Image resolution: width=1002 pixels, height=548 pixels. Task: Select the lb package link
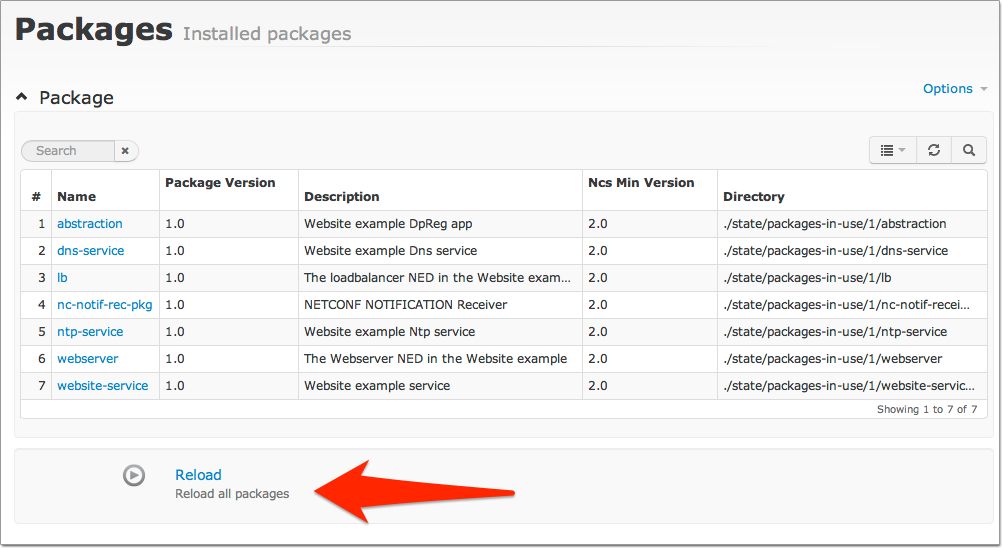click(62, 277)
